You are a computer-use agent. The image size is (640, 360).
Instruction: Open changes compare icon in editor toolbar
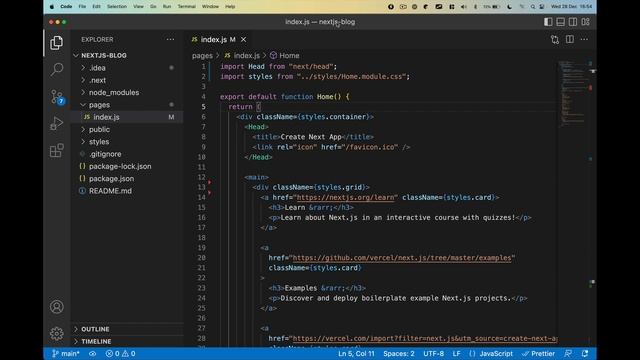tap(555, 40)
